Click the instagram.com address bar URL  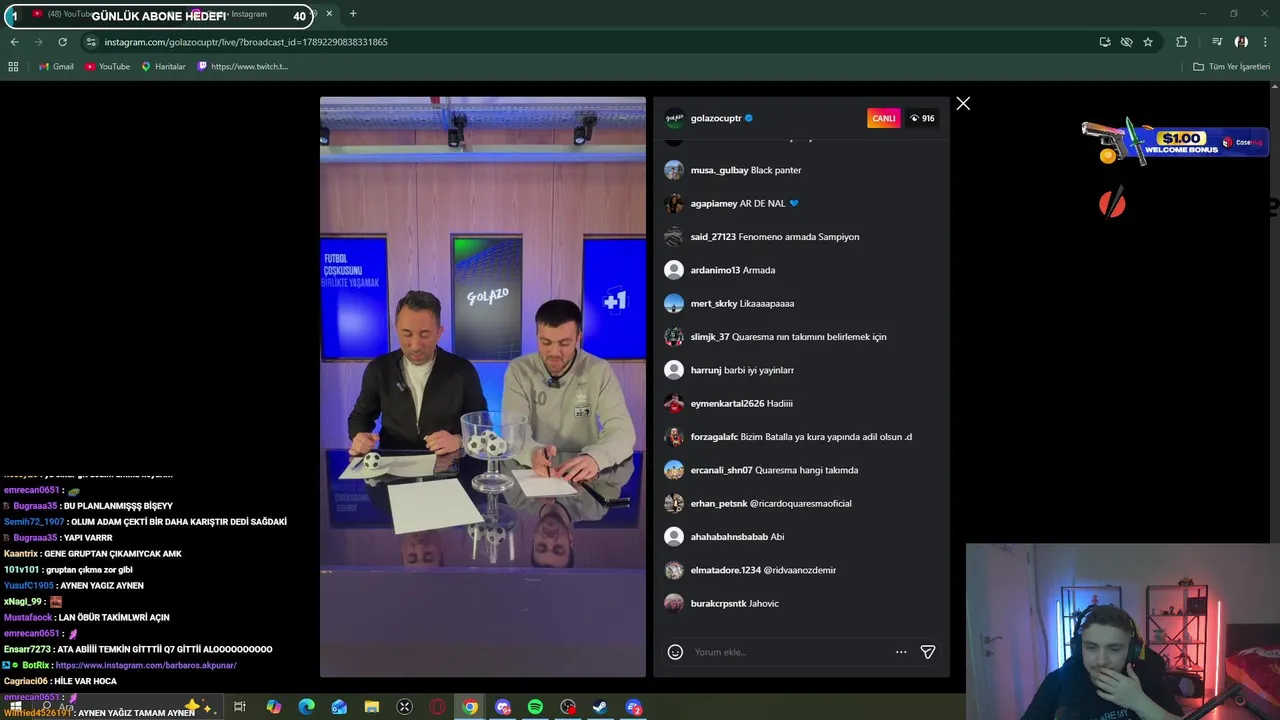(246, 42)
